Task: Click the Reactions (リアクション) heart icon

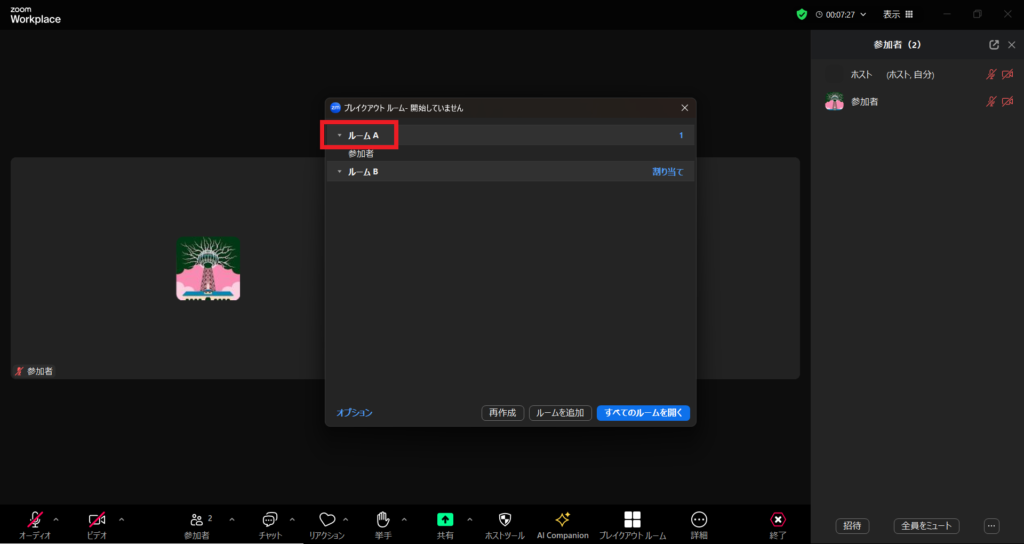Action: pyautogui.click(x=326, y=519)
